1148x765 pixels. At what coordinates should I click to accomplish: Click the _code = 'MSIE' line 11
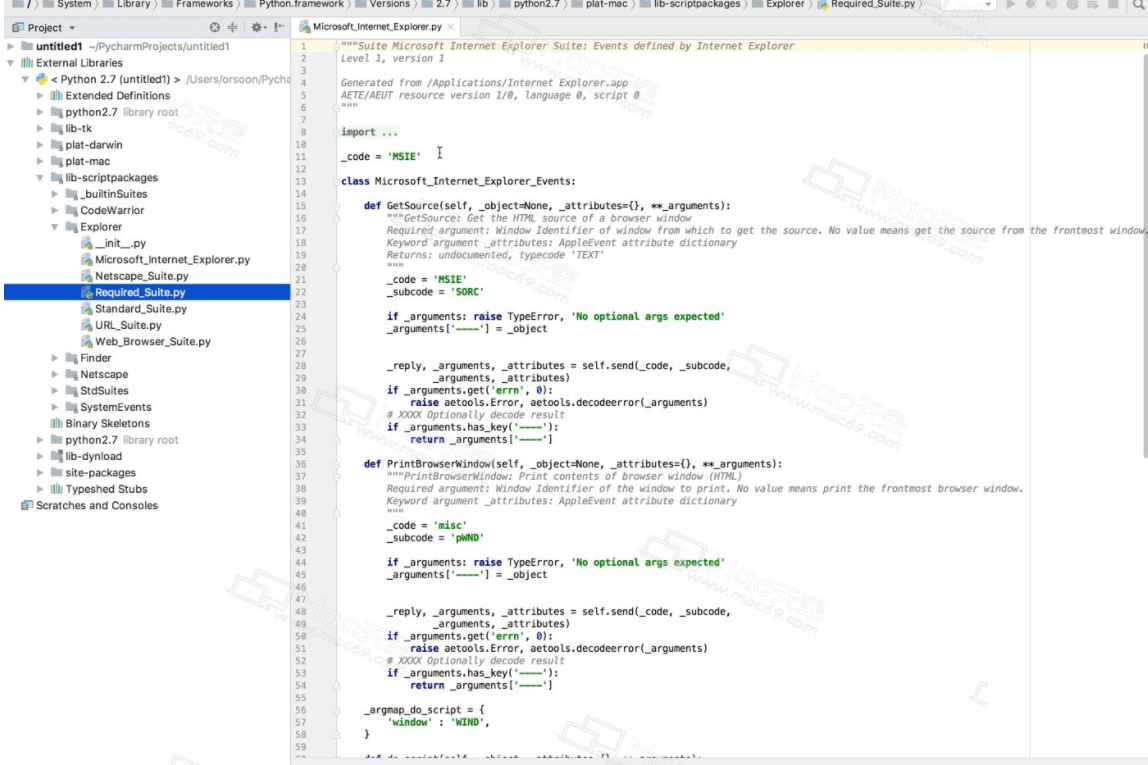pyautogui.click(x=381, y=157)
